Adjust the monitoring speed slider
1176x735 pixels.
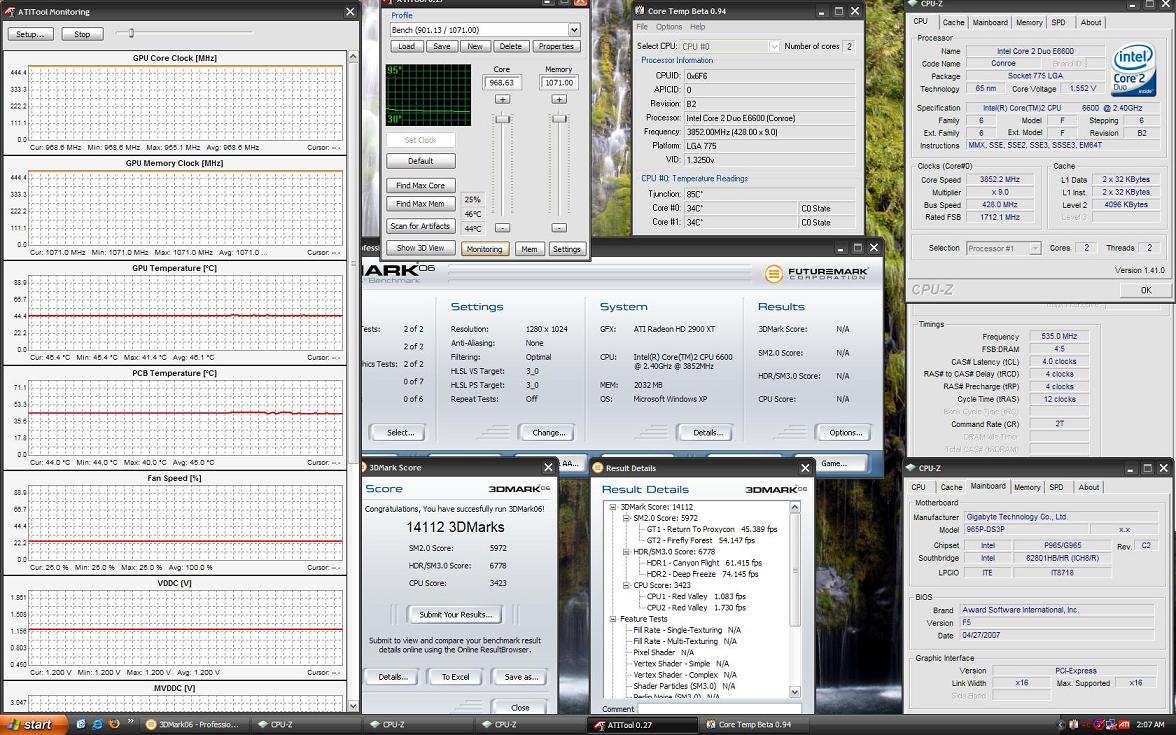coord(131,33)
